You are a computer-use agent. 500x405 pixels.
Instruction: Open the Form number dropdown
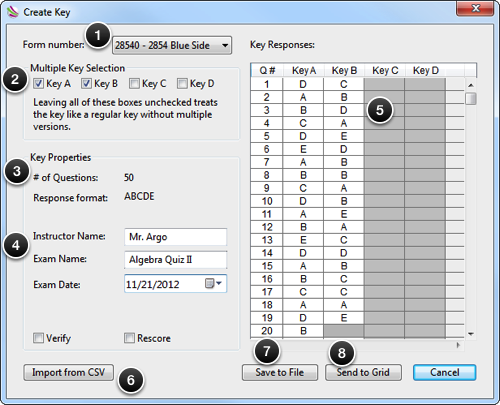click(x=172, y=45)
